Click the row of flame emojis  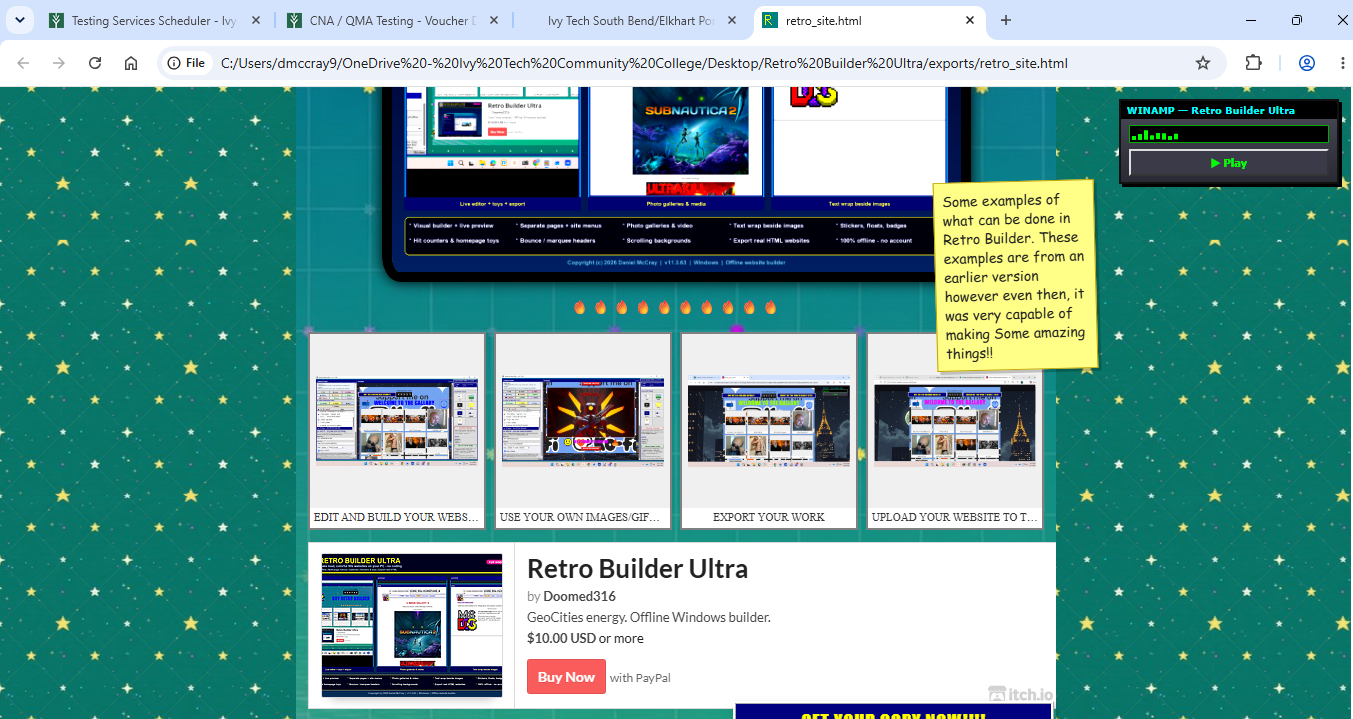coord(675,307)
